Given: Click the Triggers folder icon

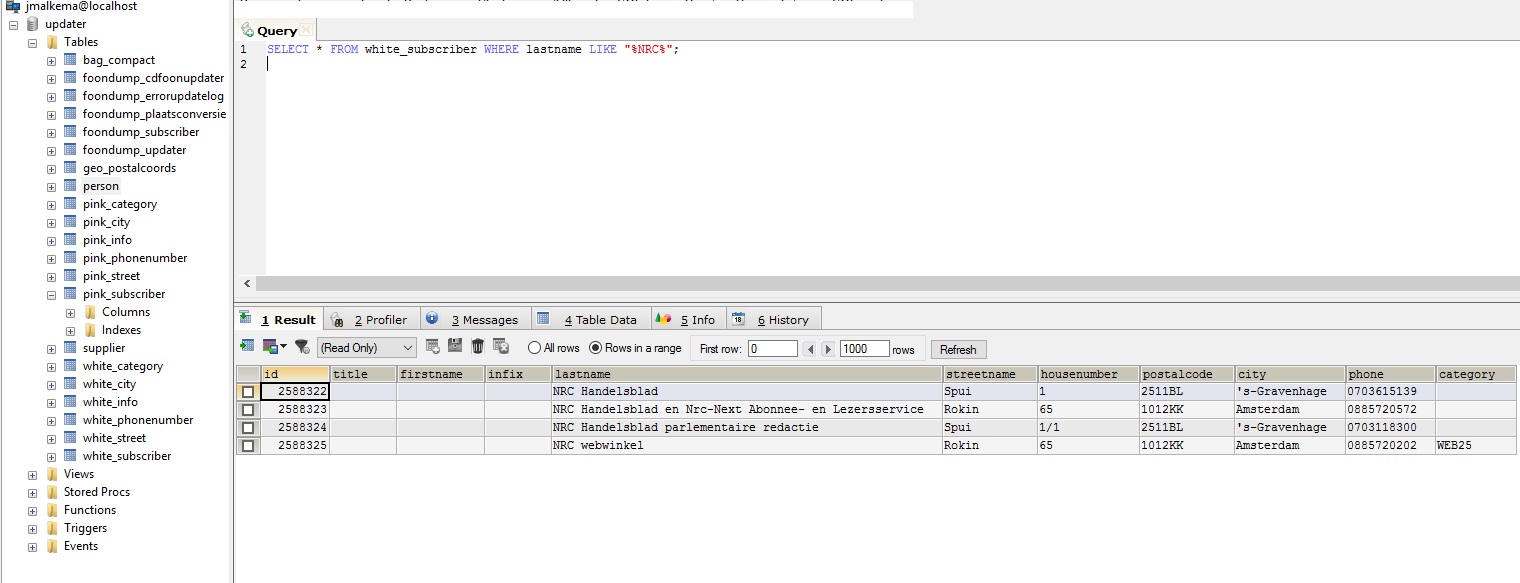Looking at the screenshot, I should pyautogui.click(x=52, y=528).
